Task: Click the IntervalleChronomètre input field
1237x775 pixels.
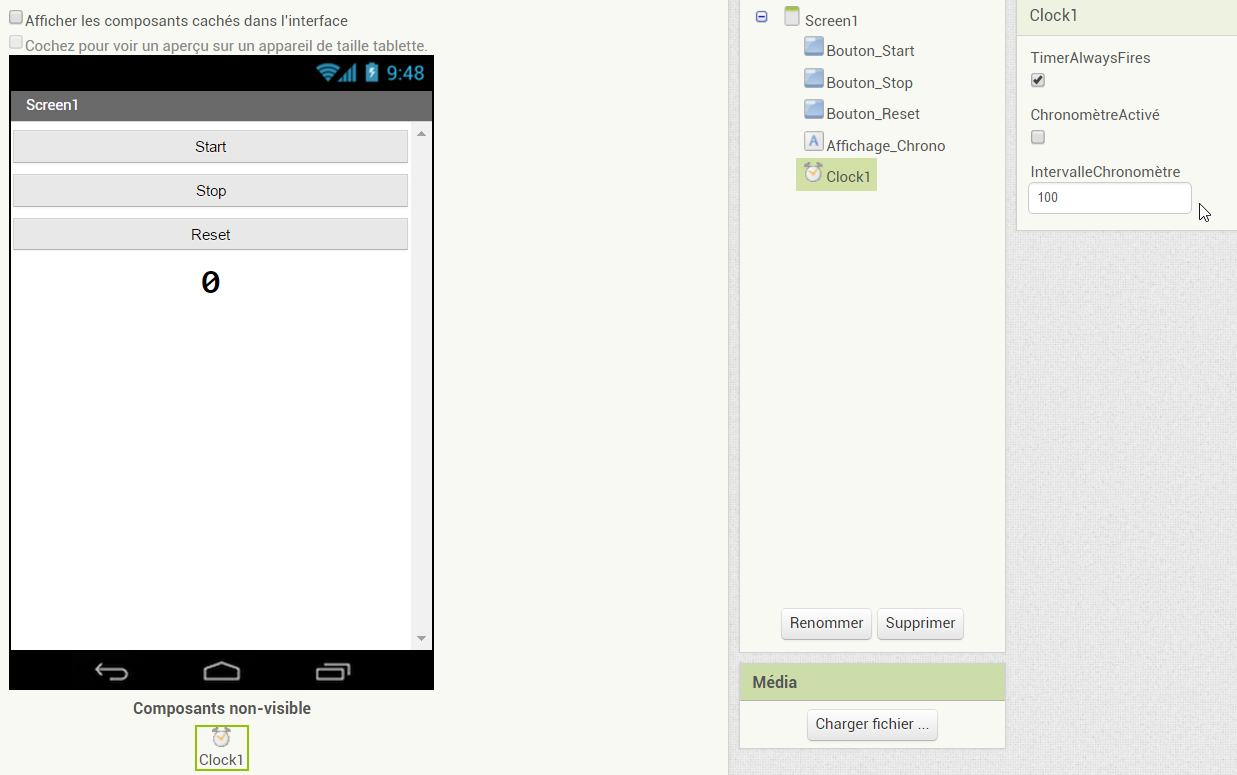Action: pyautogui.click(x=1109, y=198)
